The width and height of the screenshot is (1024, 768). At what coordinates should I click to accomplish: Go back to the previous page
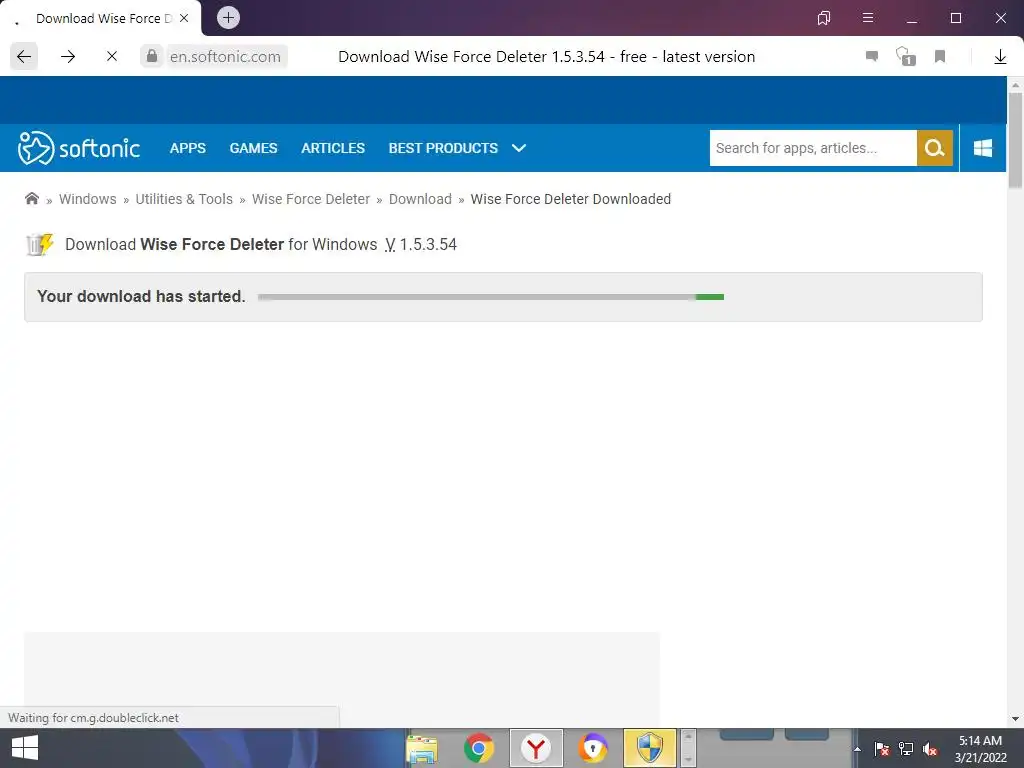click(24, 57)
